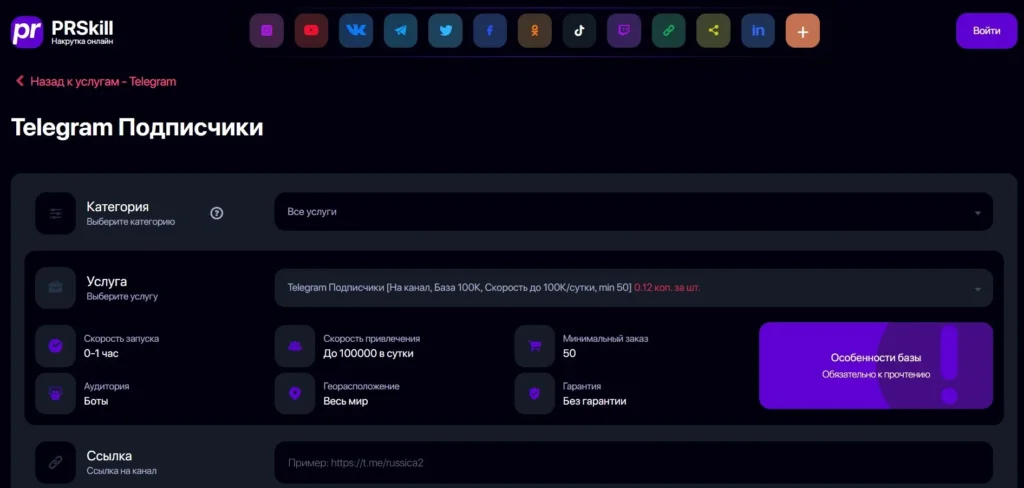The width and height of the screenshot is (1024, 488).
Task: Open the Услуга dropdown Telegram Подписчики
Action: pyautogui.click(x=633, y=287)
